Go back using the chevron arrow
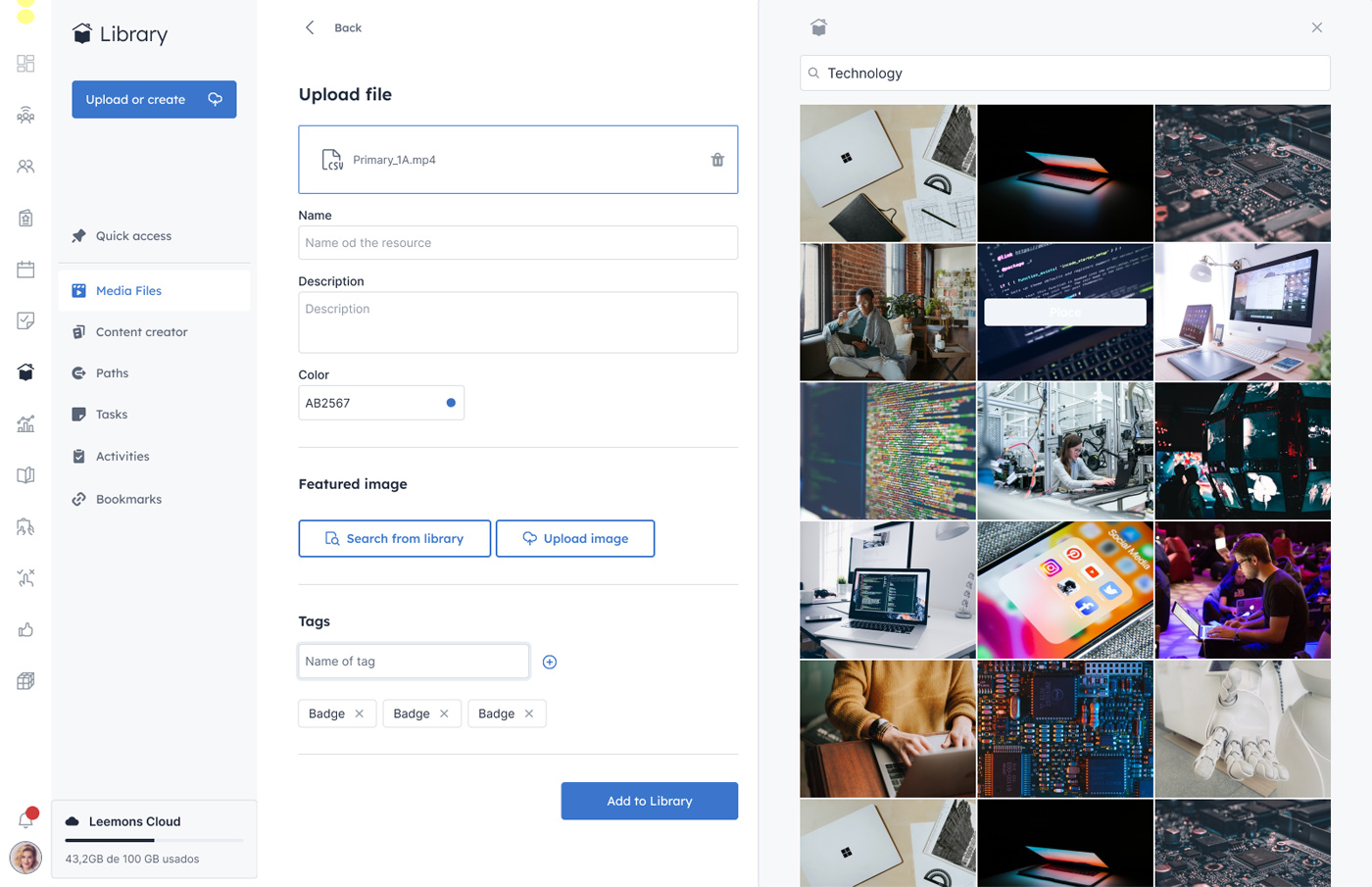Viewport: 1372px width, 887px height. [x=310, y=27]
